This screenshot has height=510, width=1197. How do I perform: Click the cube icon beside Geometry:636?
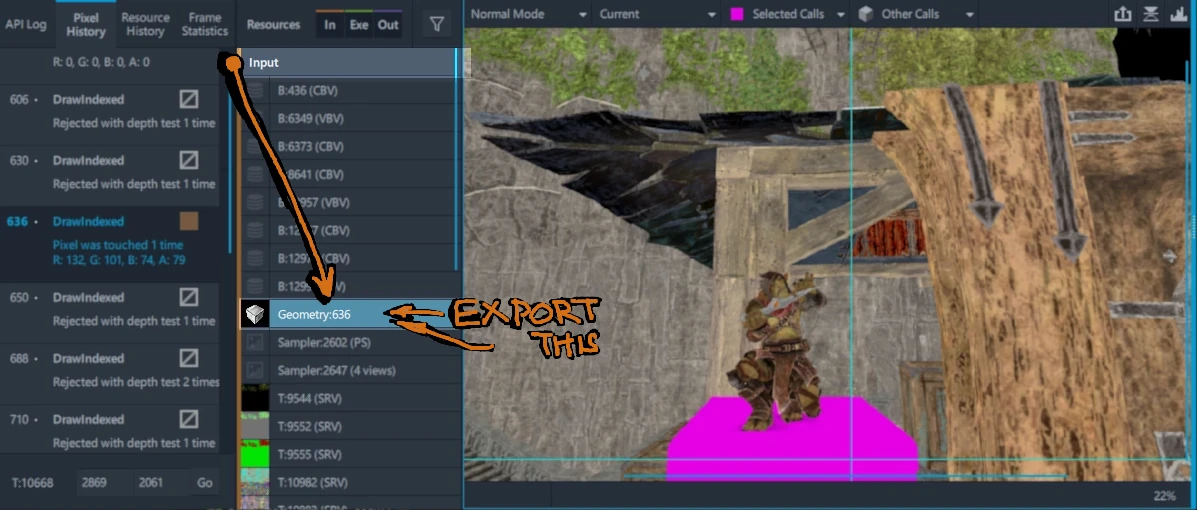[x=254, y=315]
